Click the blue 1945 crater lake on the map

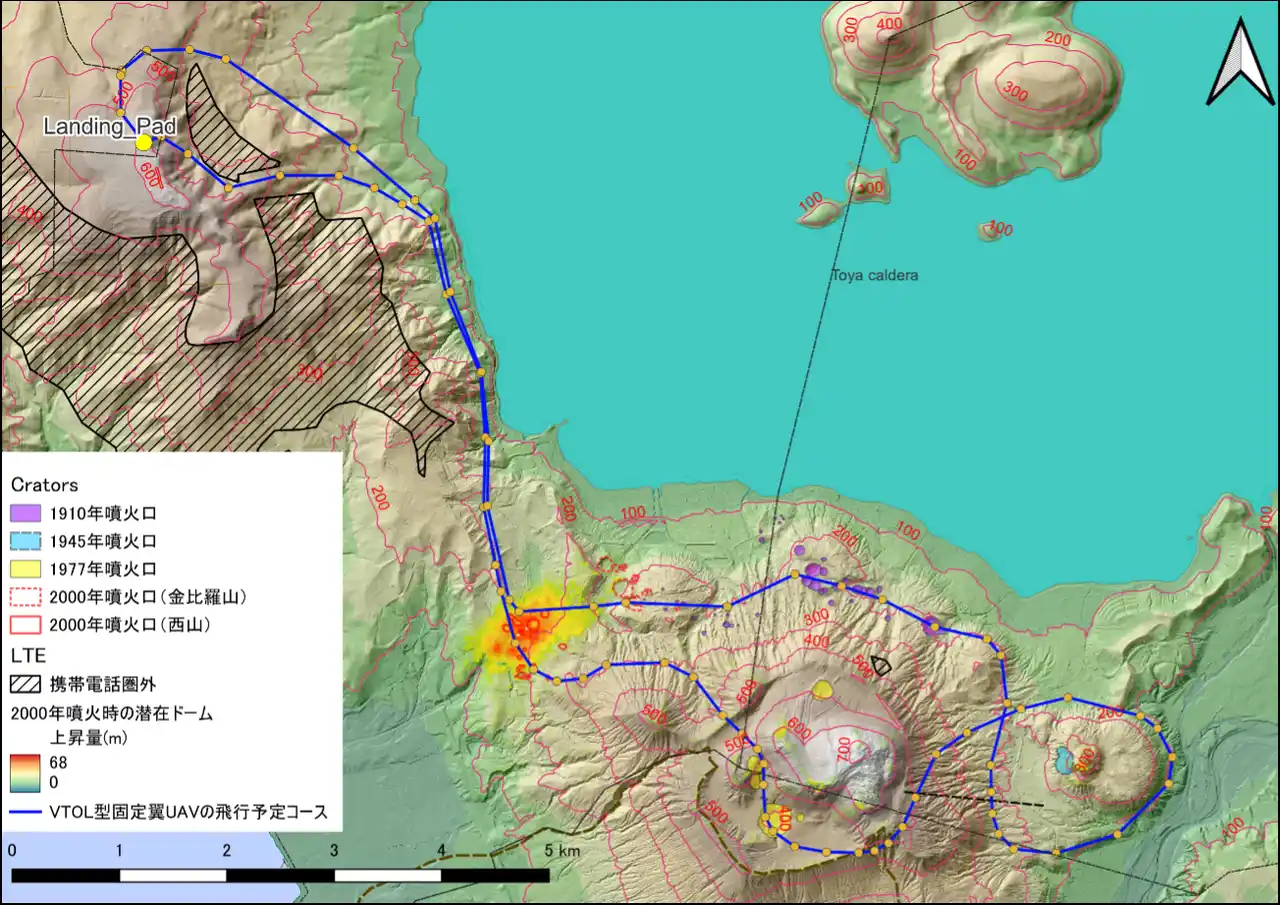[1064, 759]
